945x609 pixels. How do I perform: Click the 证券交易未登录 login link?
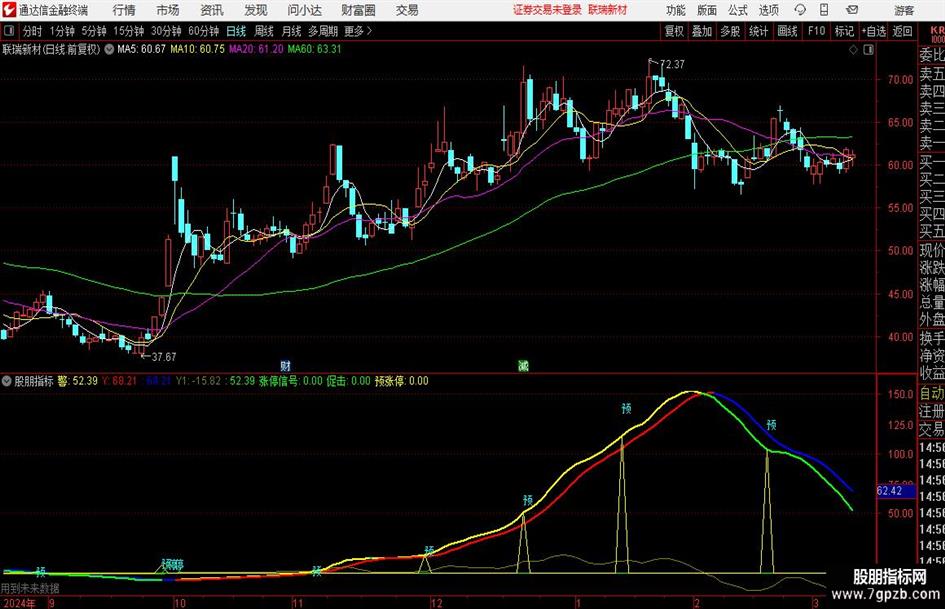pos(547,10)
